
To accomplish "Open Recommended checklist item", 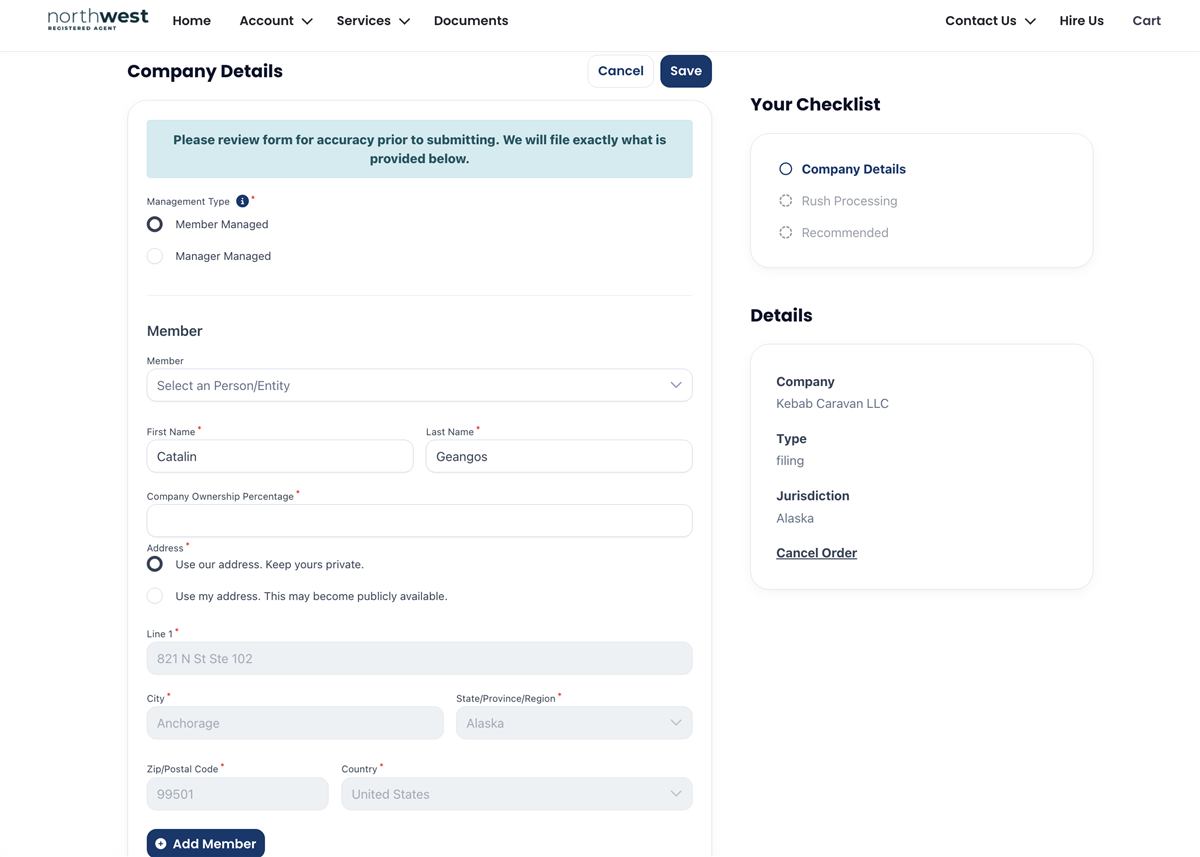I will coord(844,232).
